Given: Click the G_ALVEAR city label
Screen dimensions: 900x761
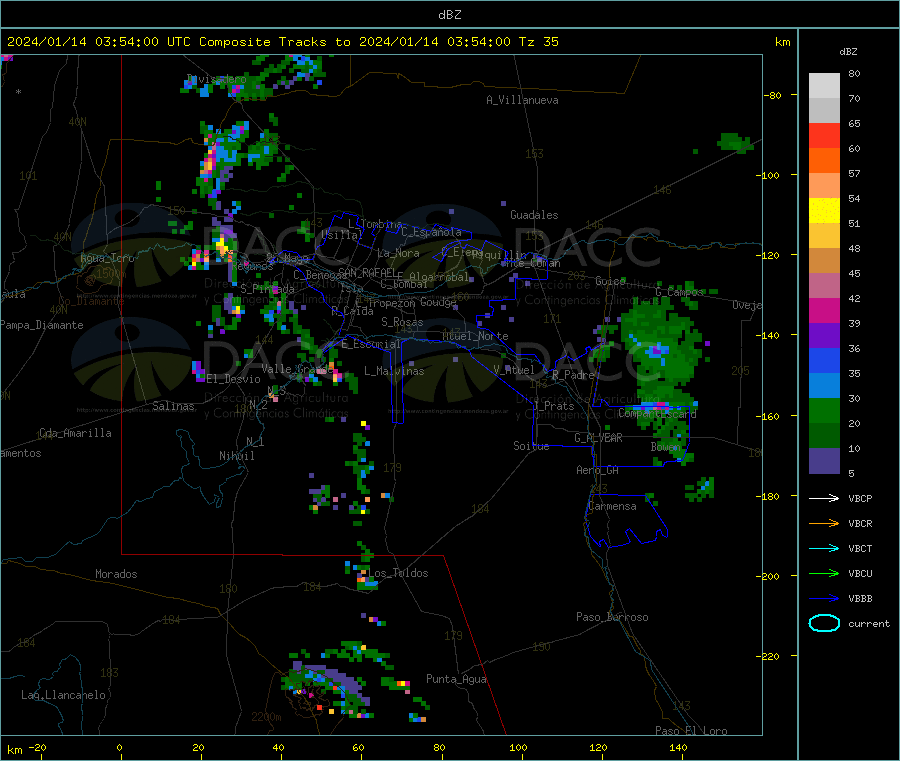Looking at the screenshot, I should click(x=598, y=438).
